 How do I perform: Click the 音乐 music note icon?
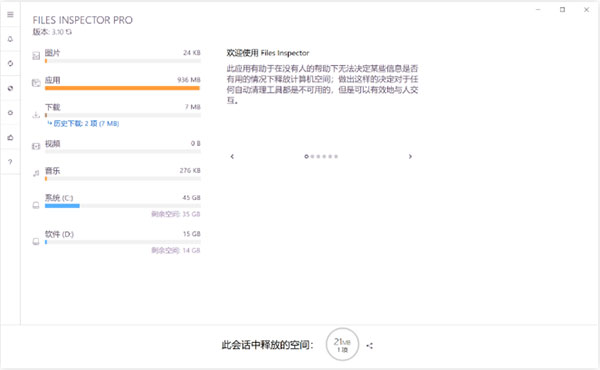[x=36, y=173]
